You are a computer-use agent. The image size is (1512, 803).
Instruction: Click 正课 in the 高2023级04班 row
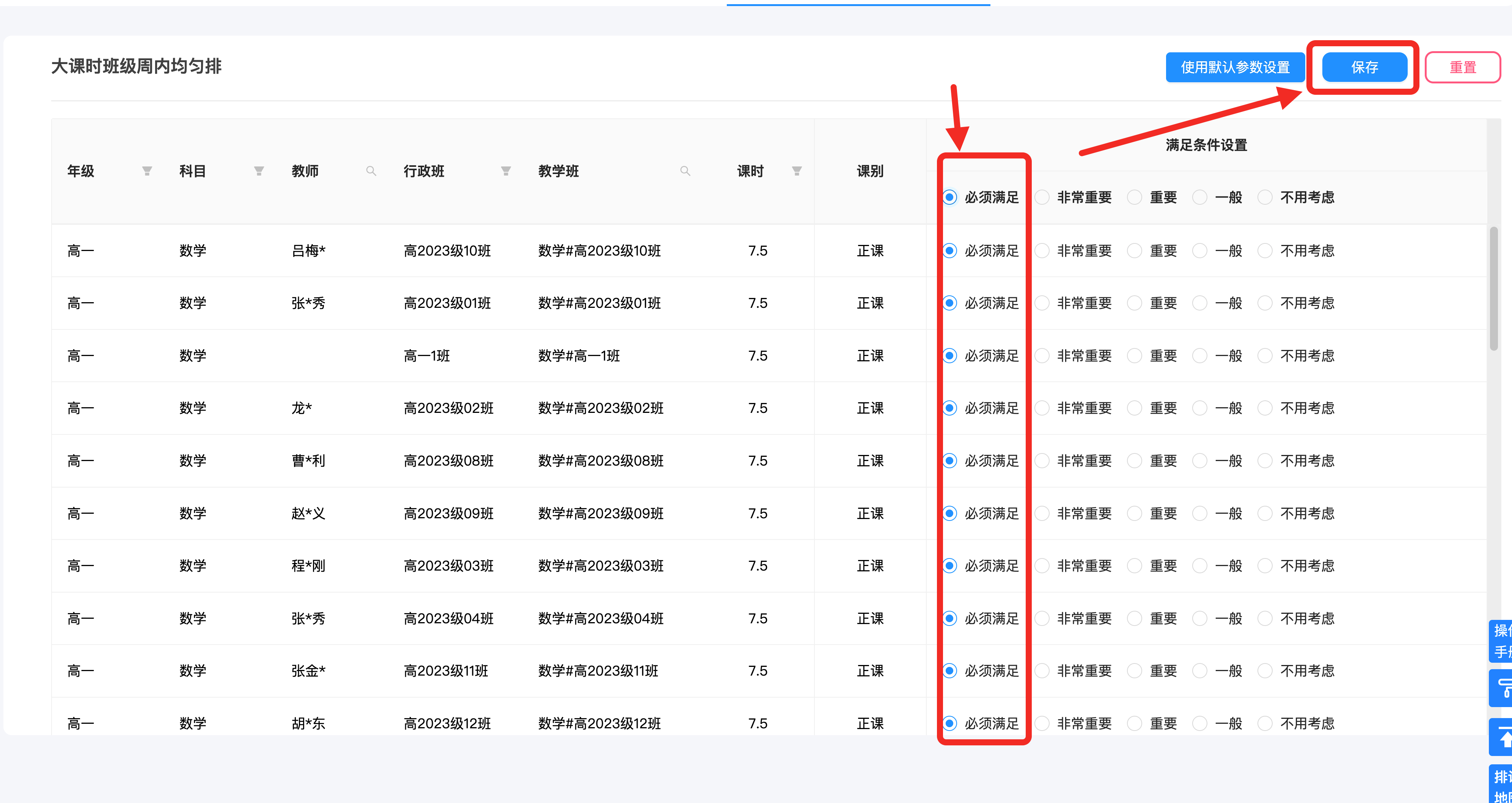pyautogui.click(x=870, y=618)
